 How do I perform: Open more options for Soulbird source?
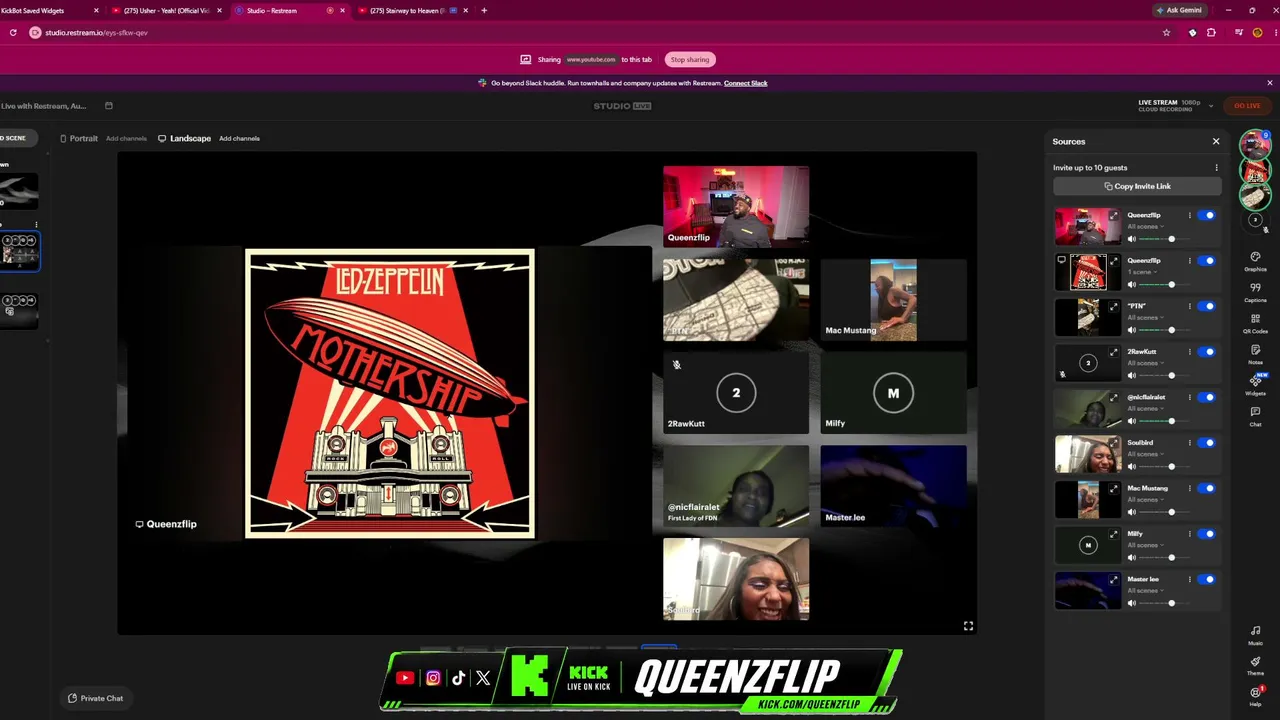[1189, 443]
